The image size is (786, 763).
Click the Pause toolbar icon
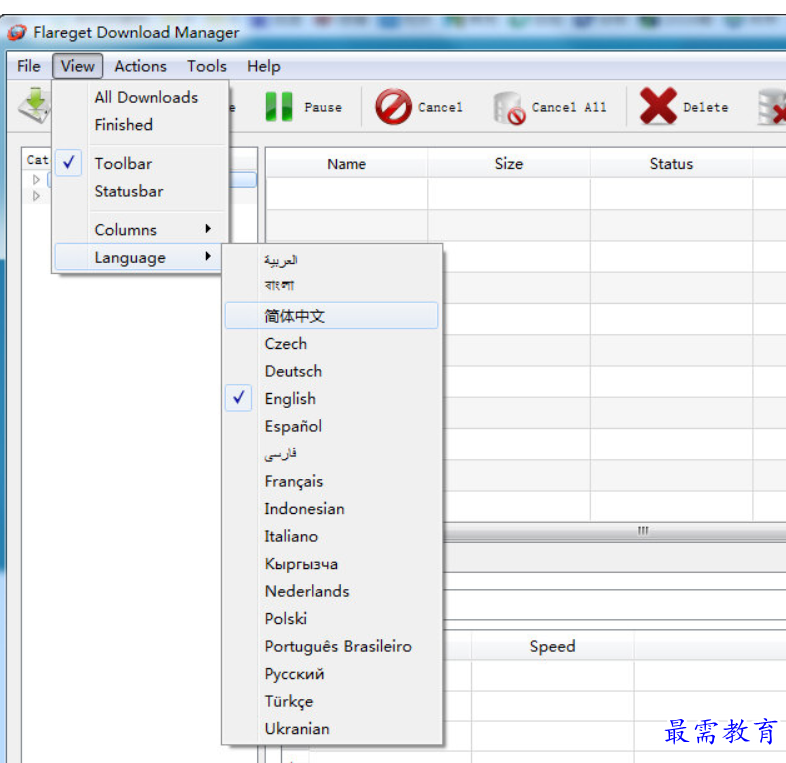[x=279, y=106]
